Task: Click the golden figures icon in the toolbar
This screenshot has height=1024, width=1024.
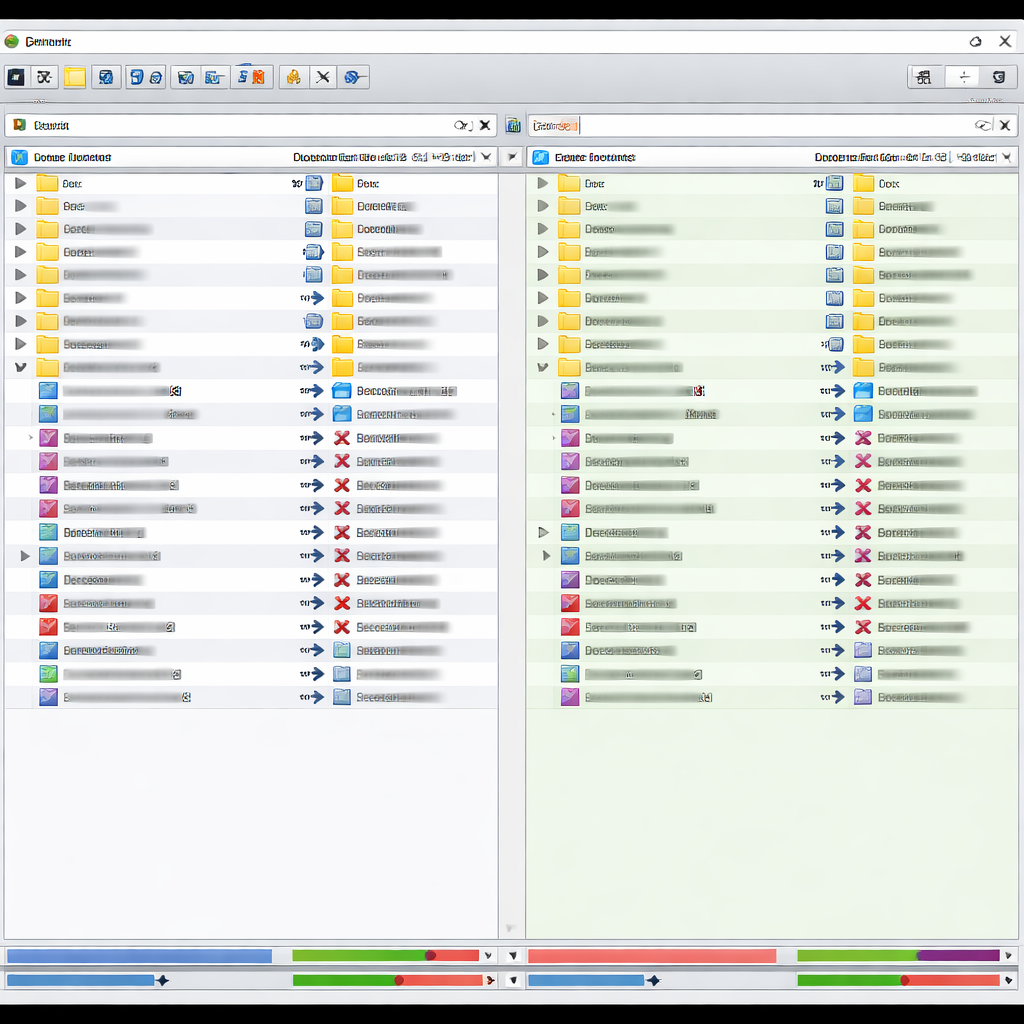Action: pyautogui.click(x=293, y=77)
